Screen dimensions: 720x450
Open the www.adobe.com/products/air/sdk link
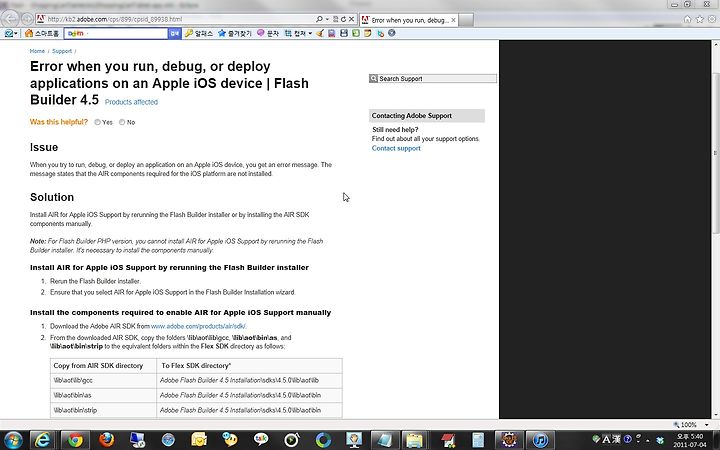198,326
